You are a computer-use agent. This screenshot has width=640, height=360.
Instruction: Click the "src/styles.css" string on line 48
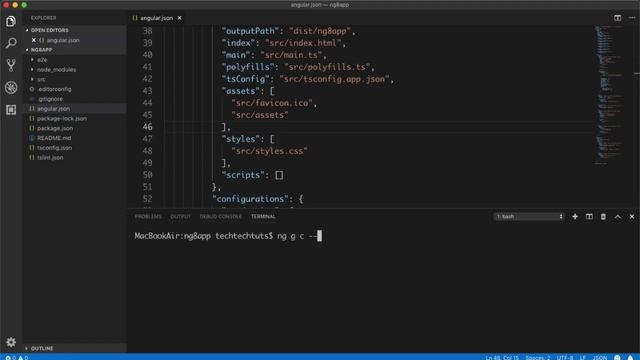click(269, 151)
